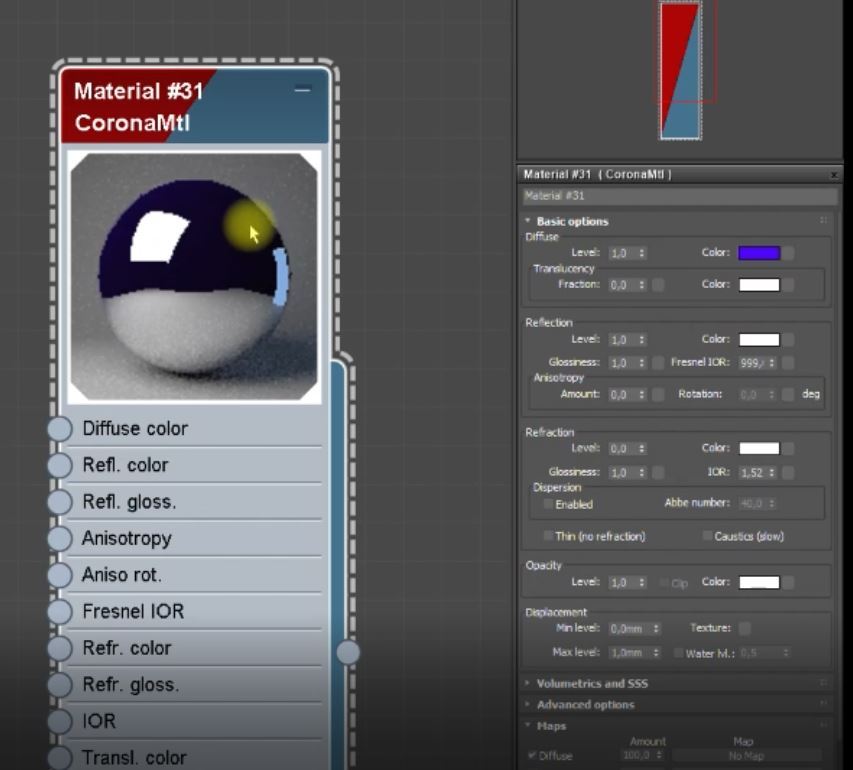Image resolution: width=853 pixels, height=770 pixels.
Task: Click the Diffuse No Map button
Action: tap(746, 756)
